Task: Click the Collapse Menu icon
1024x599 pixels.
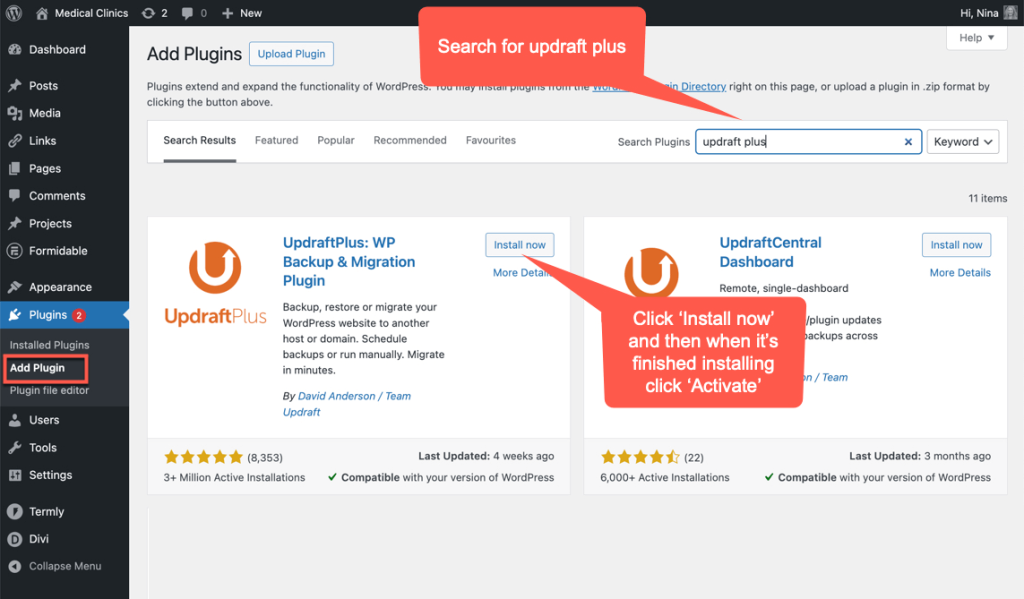Action: 15,566
